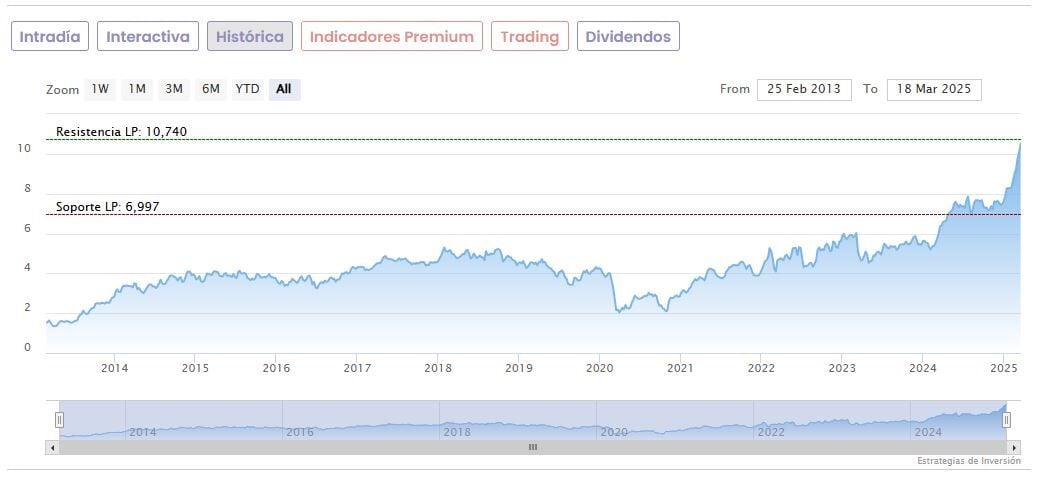The width and height of the screenshot is (1038, 477).
Task: Show the Dividendos tab
Action: (x=628, y=37)
